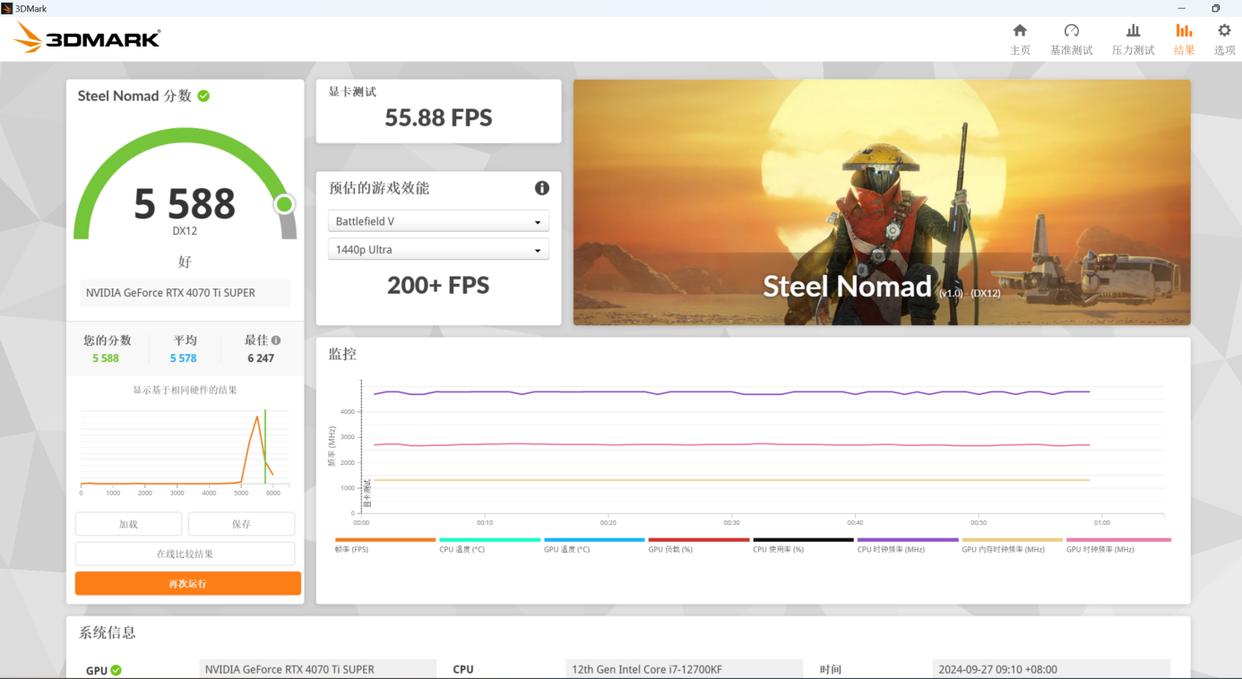Click the 12th Gen Intel Core i7-12700KF field
1242x679 pixels.
[684, 670]
